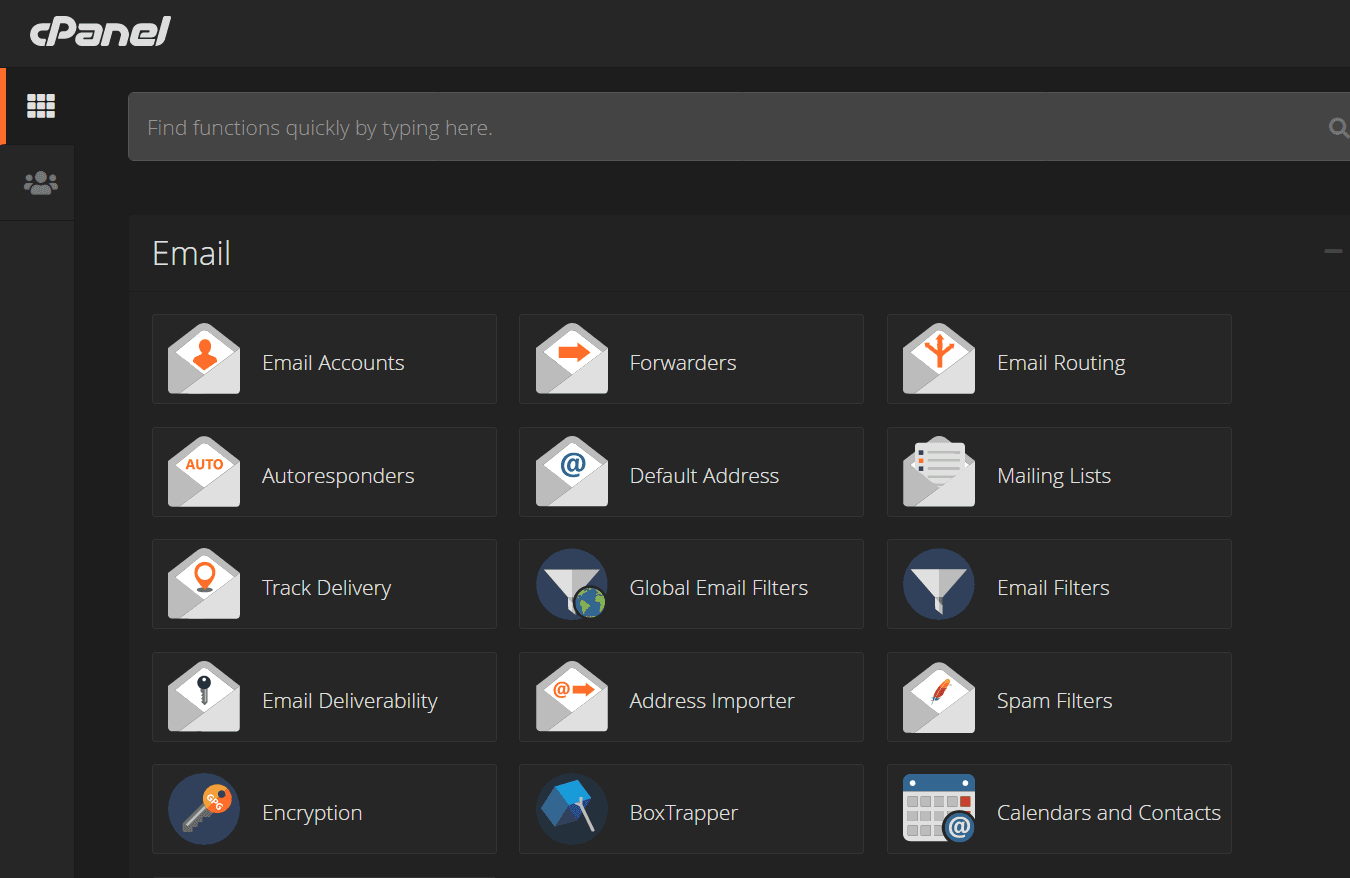
Task: Click the Encryption GPG key icon
Action: [204, 809]
